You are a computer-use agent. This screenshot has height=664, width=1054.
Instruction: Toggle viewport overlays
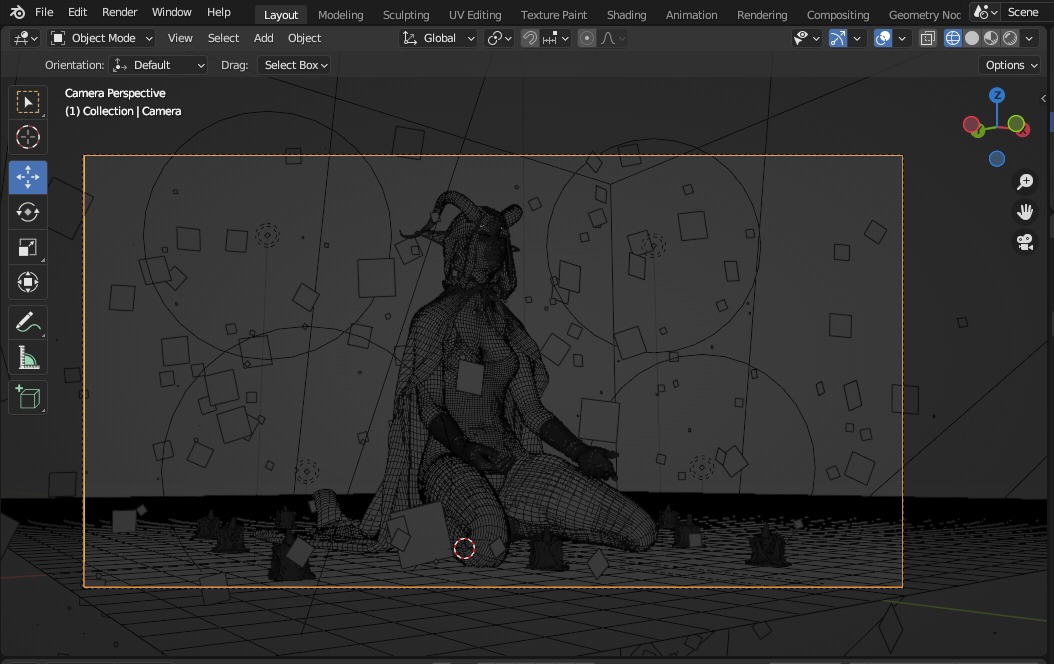[883, 38]
